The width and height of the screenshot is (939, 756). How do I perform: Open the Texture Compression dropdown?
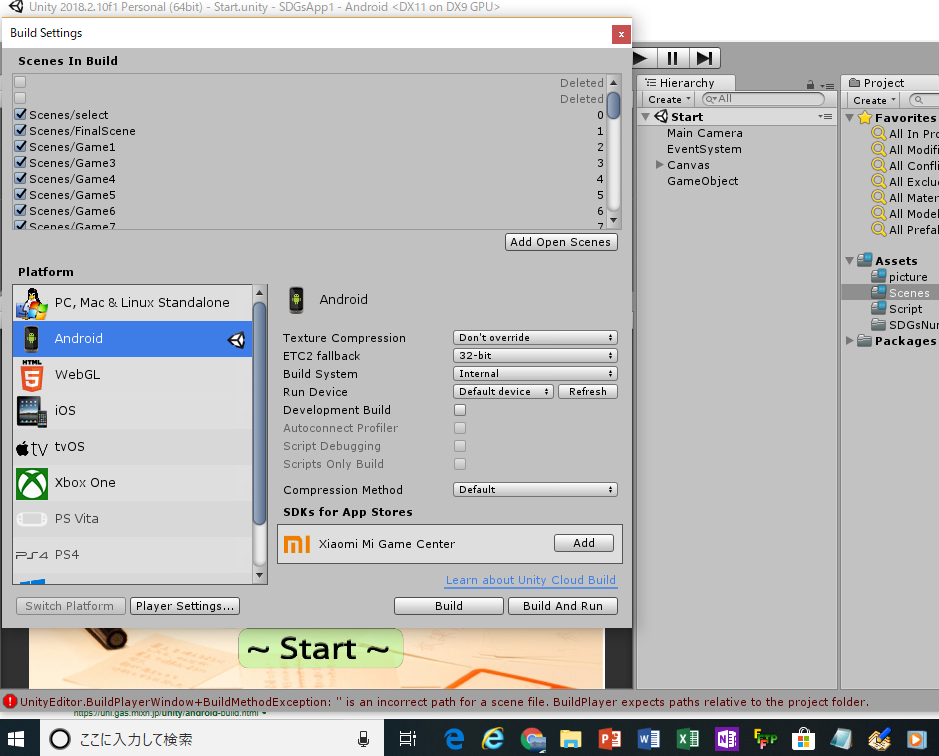535,337
